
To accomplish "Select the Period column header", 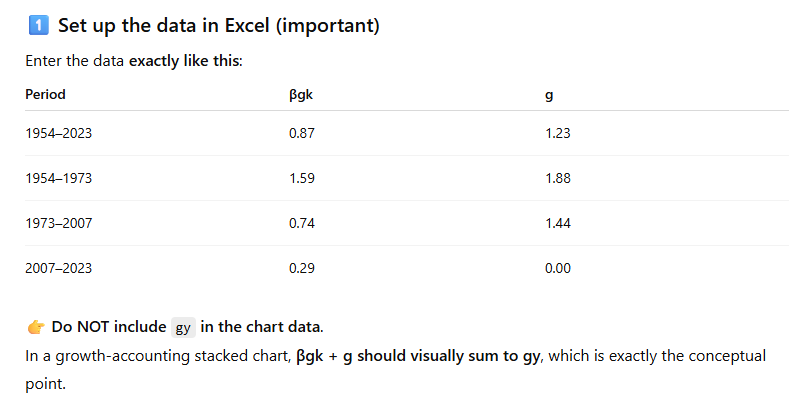I will point(45,95).
